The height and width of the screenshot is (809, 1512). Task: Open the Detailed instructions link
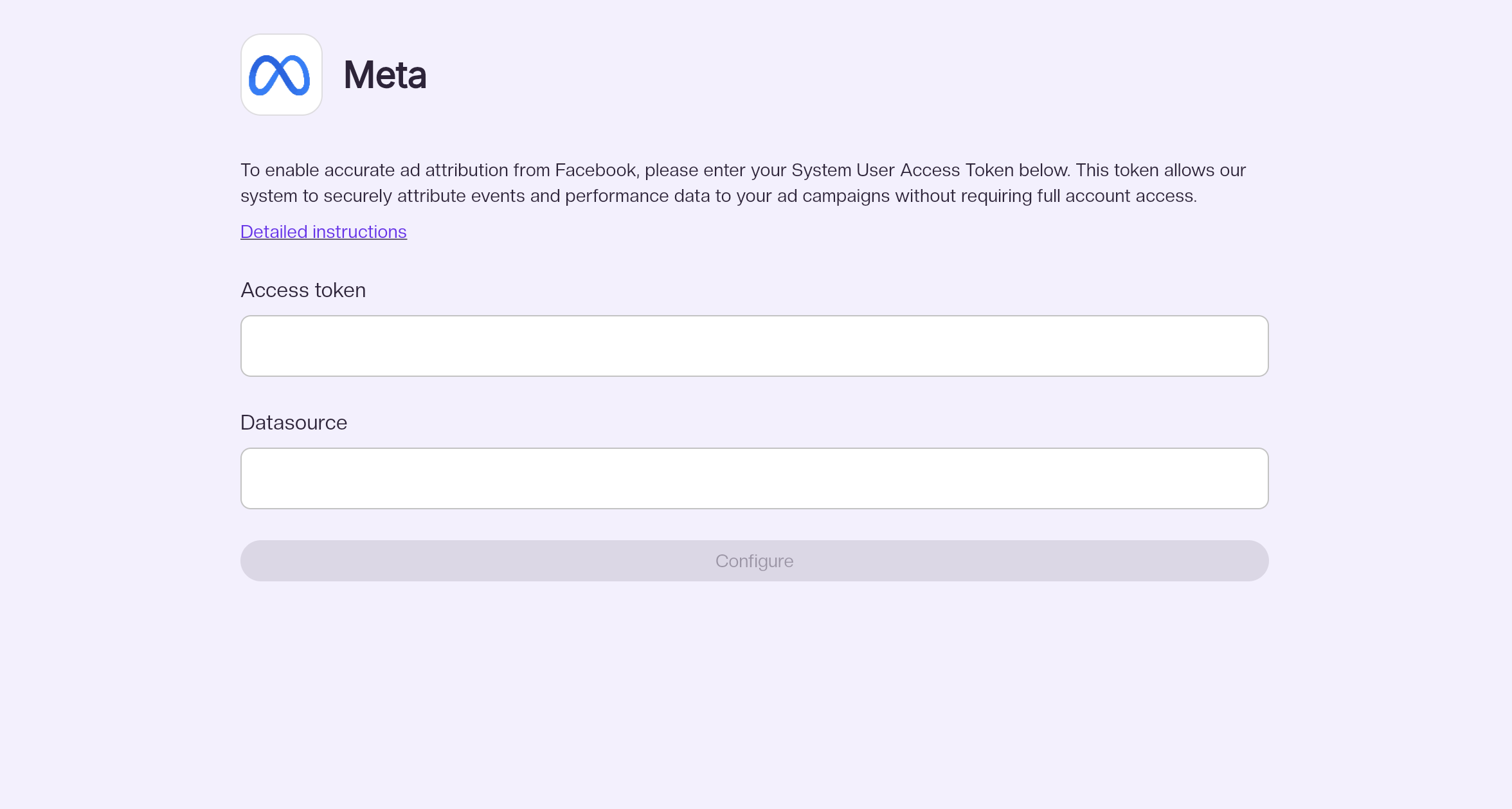tap(323, 232)
